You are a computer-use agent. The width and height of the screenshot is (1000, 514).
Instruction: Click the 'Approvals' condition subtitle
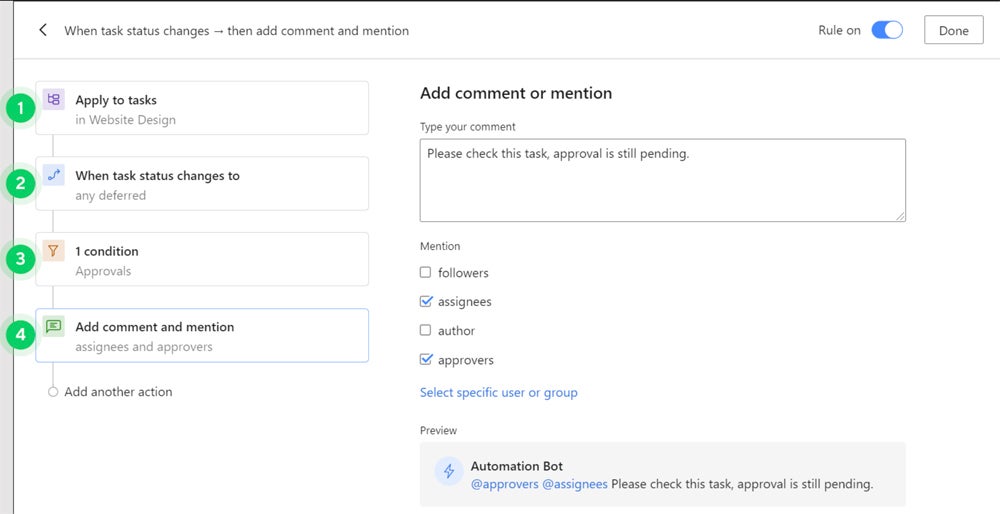(x=103, y=271)
